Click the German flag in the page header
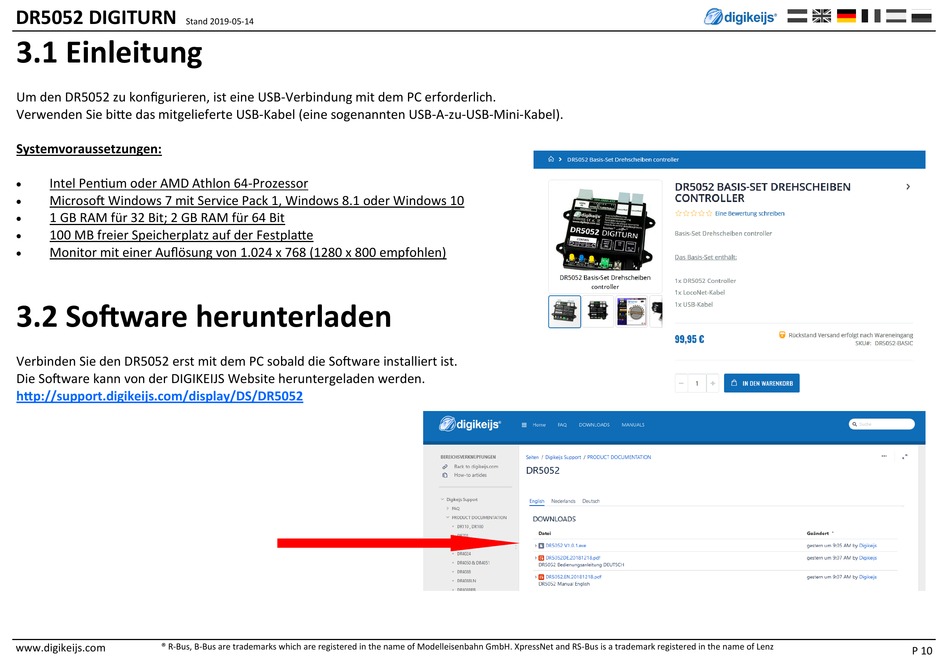Image resolution: width=950 pixels, height=660 pixels. pyautogui.click(x=846, y=16)
